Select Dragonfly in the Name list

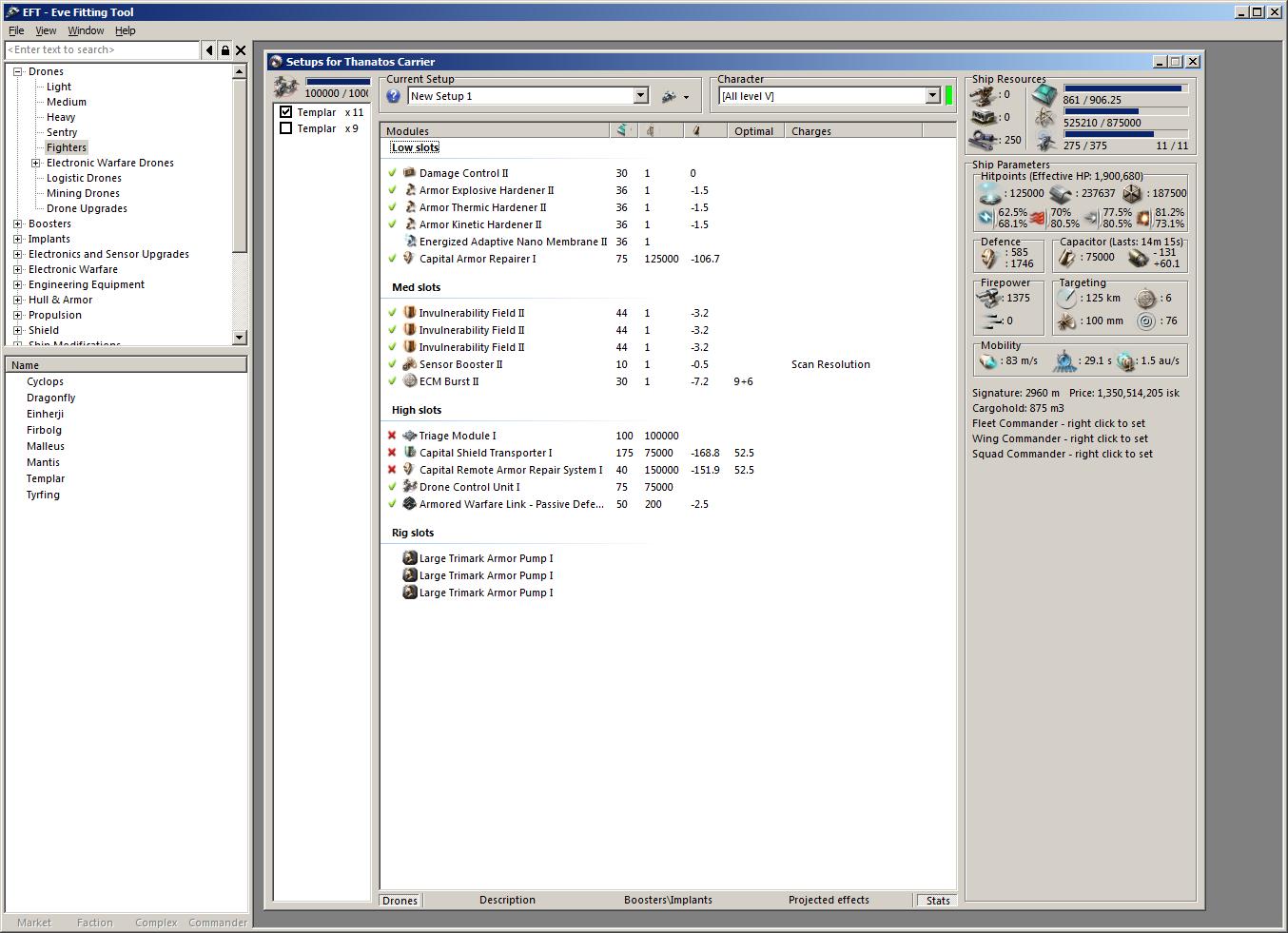pyautogui.click(x=51, y=398)
